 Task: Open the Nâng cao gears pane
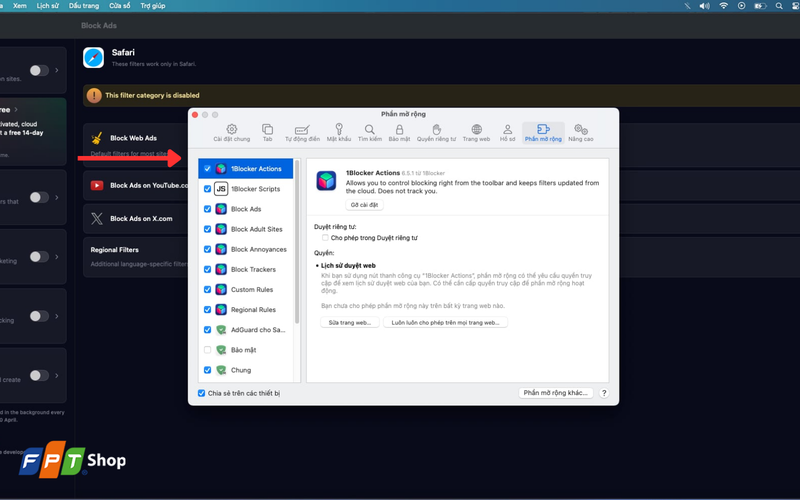tap(581, 133)
